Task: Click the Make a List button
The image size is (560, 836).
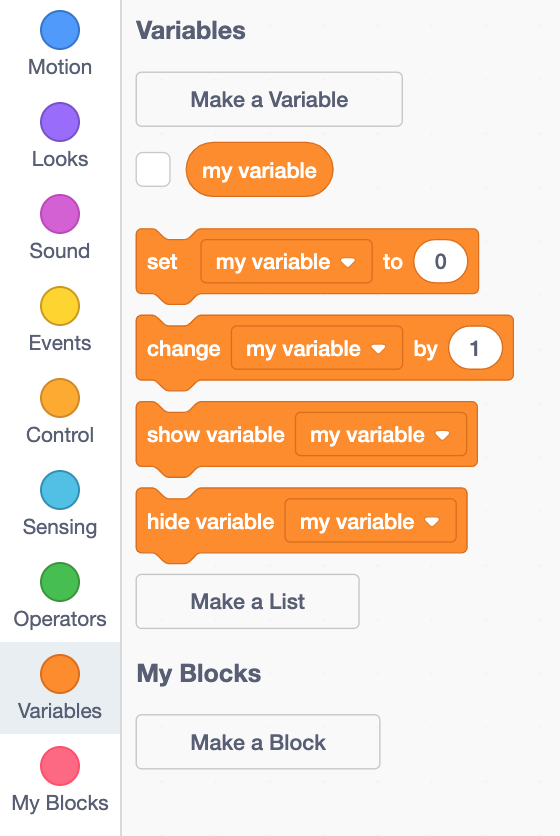Action: 247,601
